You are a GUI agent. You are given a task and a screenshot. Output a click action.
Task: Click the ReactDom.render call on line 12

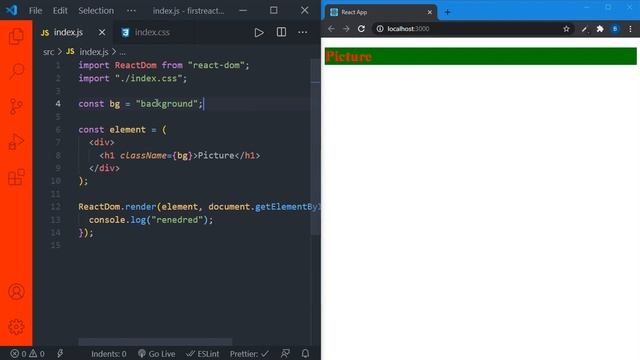point(117,207)
